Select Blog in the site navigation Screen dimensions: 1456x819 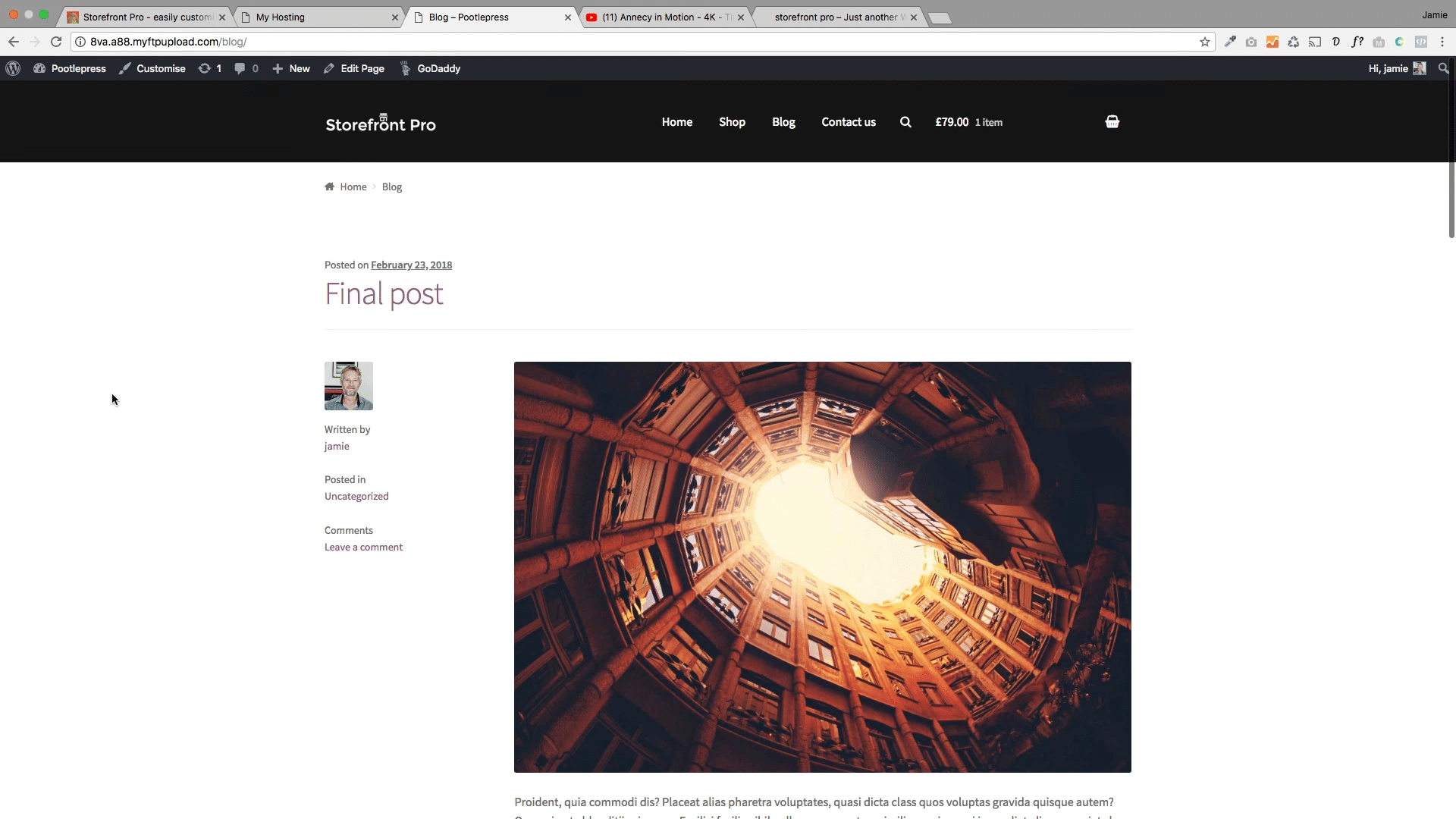[x=783, y=122]
